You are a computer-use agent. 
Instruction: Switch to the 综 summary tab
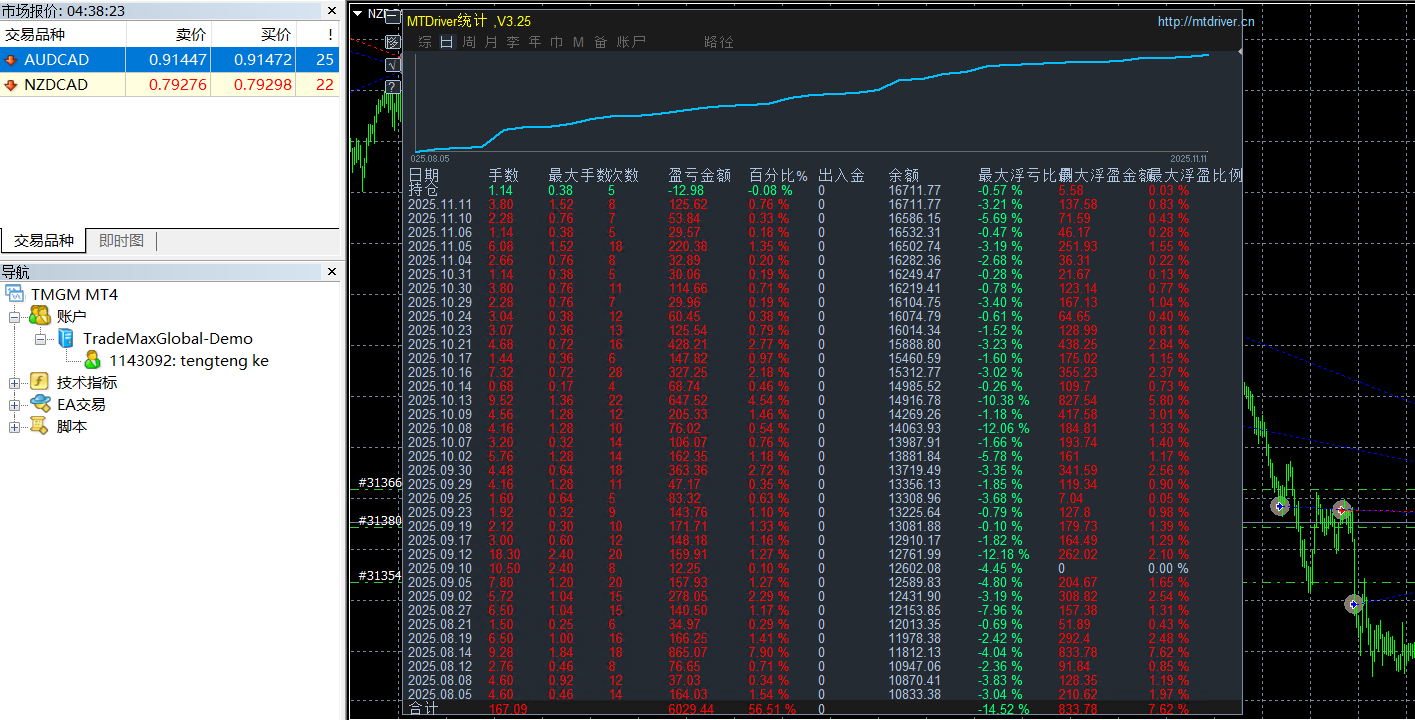(x=425, y=42)
